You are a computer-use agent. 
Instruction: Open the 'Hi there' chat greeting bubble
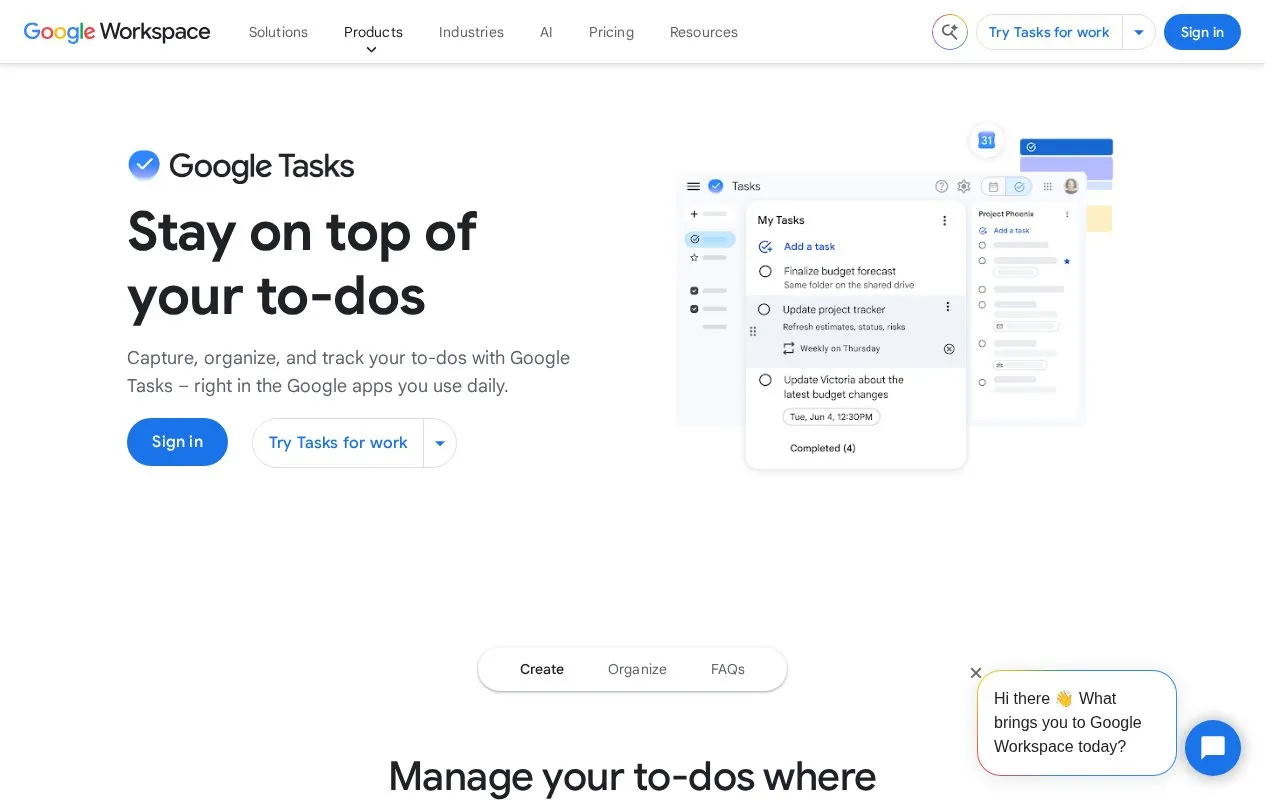click(1077, 723)
